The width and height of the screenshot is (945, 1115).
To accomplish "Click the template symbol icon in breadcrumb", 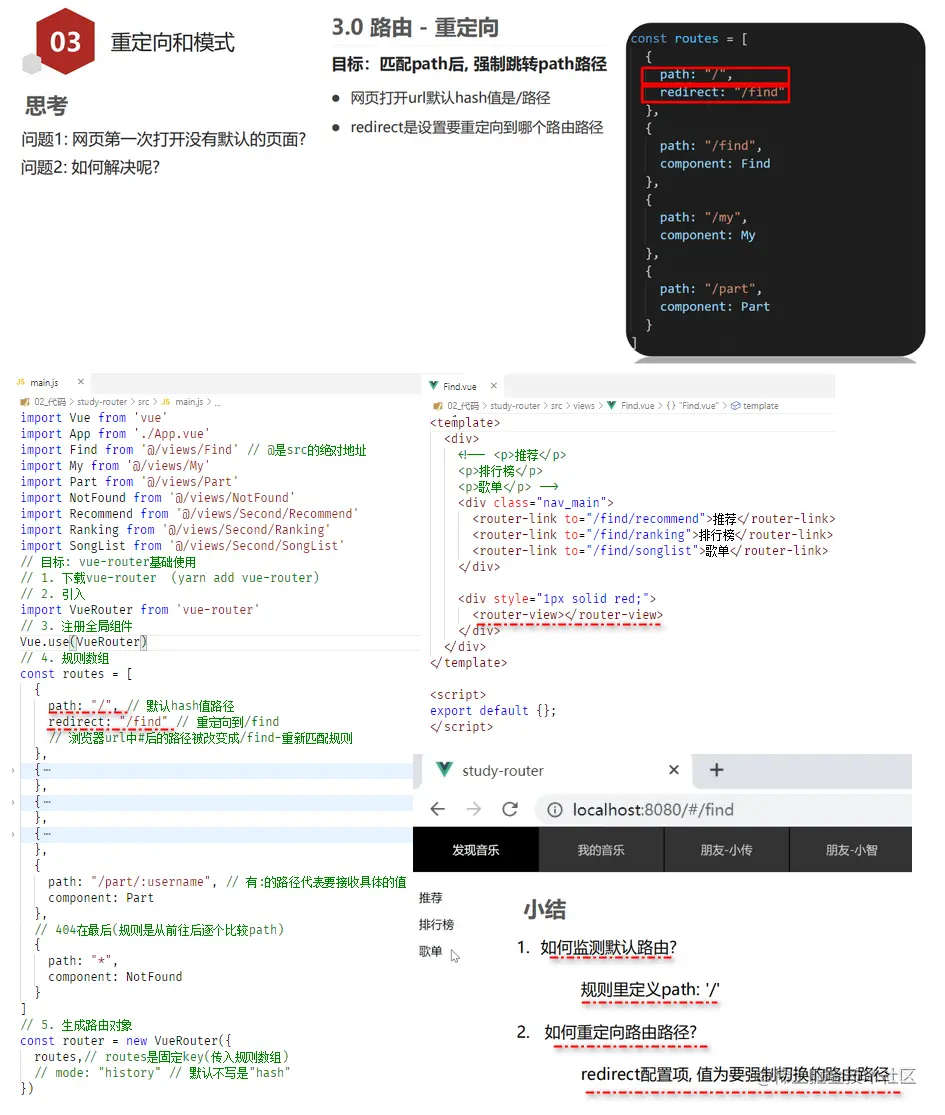I will (735, 406).
